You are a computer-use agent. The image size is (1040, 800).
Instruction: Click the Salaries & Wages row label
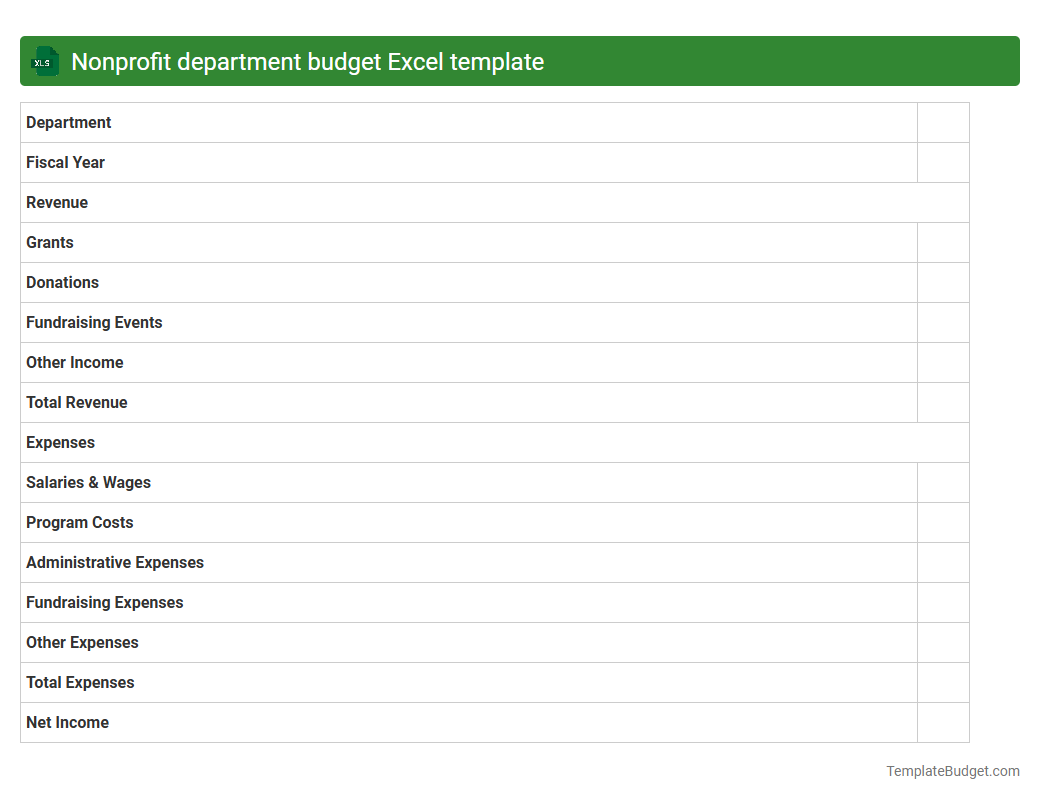(88, 482)
